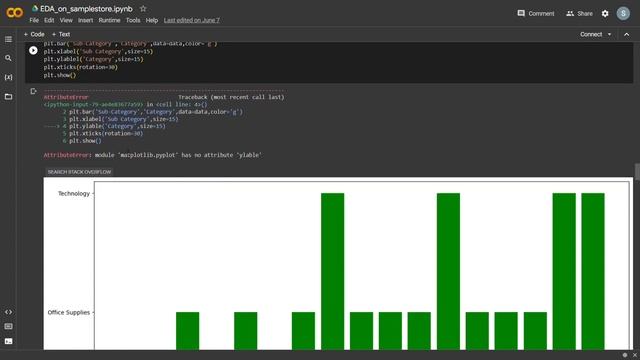Click the plt.show() line in the code cell
This screenshot has height=360, width=640.
point(60,75)
